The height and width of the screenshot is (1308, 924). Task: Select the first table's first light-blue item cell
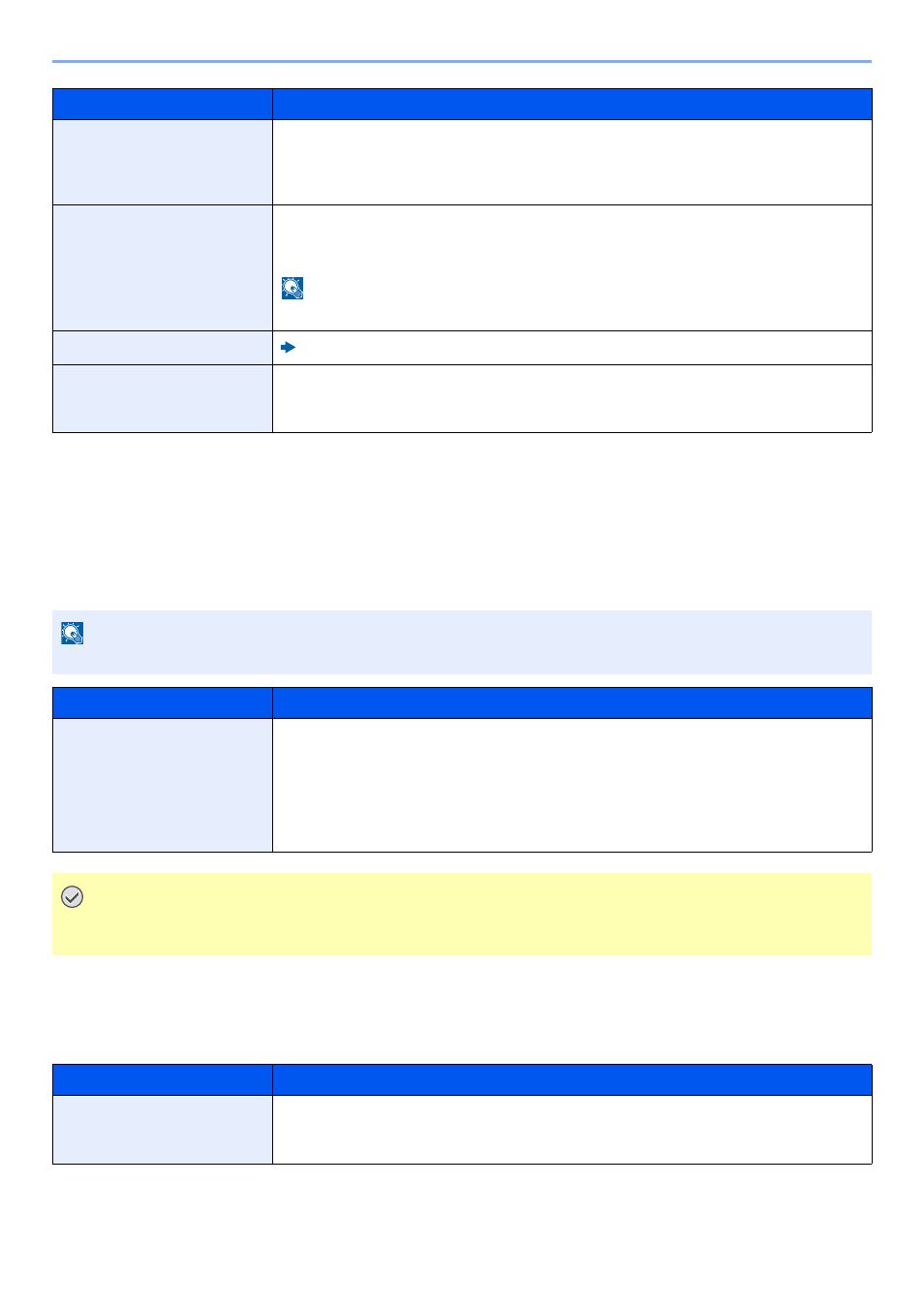coord(163,162)
